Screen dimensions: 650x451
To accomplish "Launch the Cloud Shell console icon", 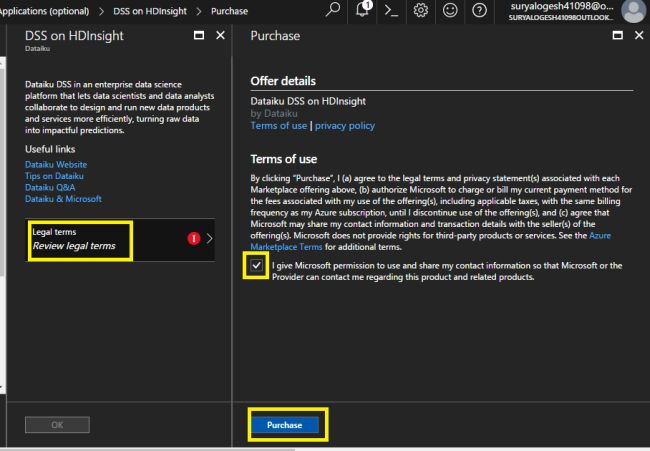I will point(391,10).
